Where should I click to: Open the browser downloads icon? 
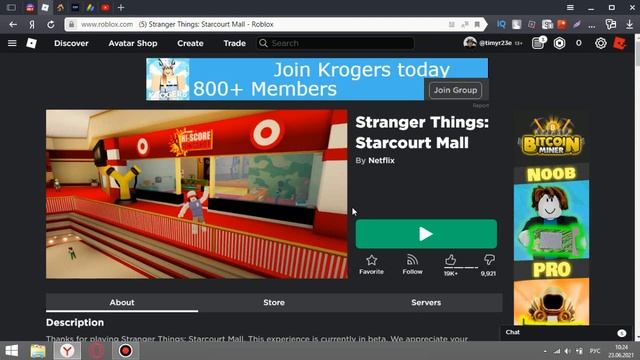pyautogui.click(x=629, y=24)
